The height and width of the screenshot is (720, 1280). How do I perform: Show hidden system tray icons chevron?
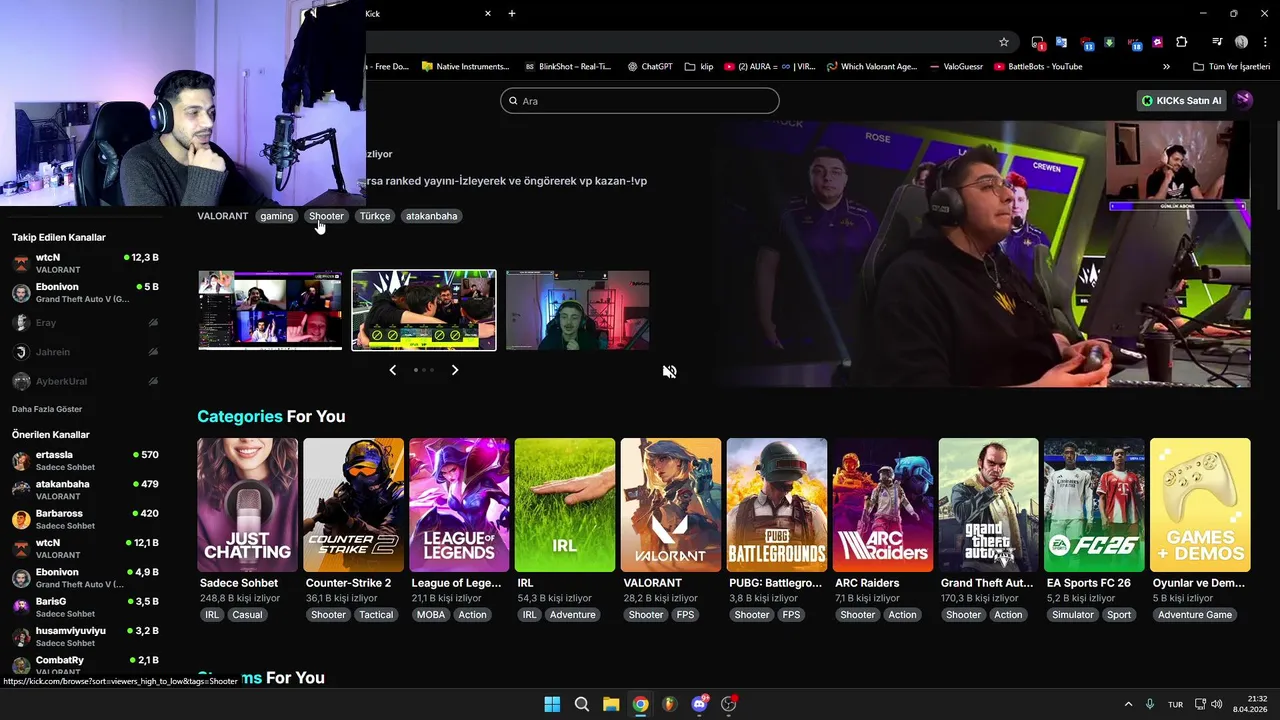tap(1128, 704)
